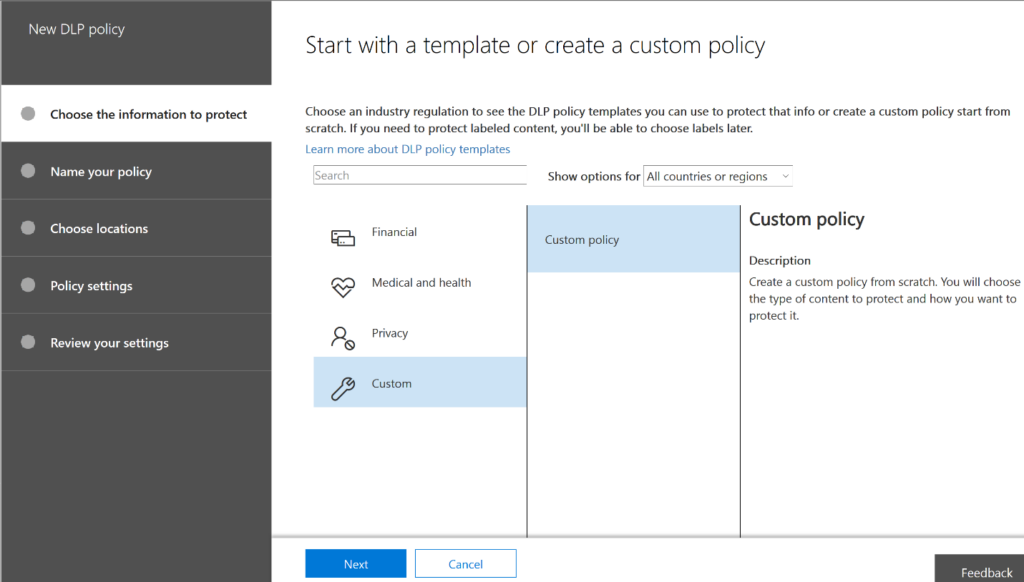1024x582 pixels.
Task: Click the Next button
Action: [356, 564]
